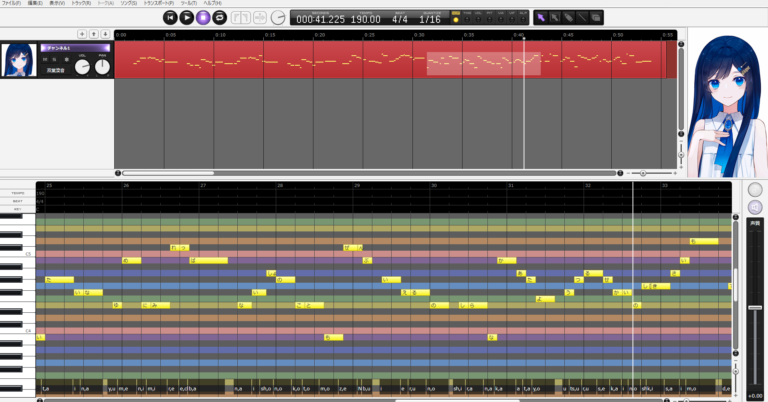This screenshot has width=768, height=402.
Task: Click the add track plus button
Action: click(x=82, y=34)
